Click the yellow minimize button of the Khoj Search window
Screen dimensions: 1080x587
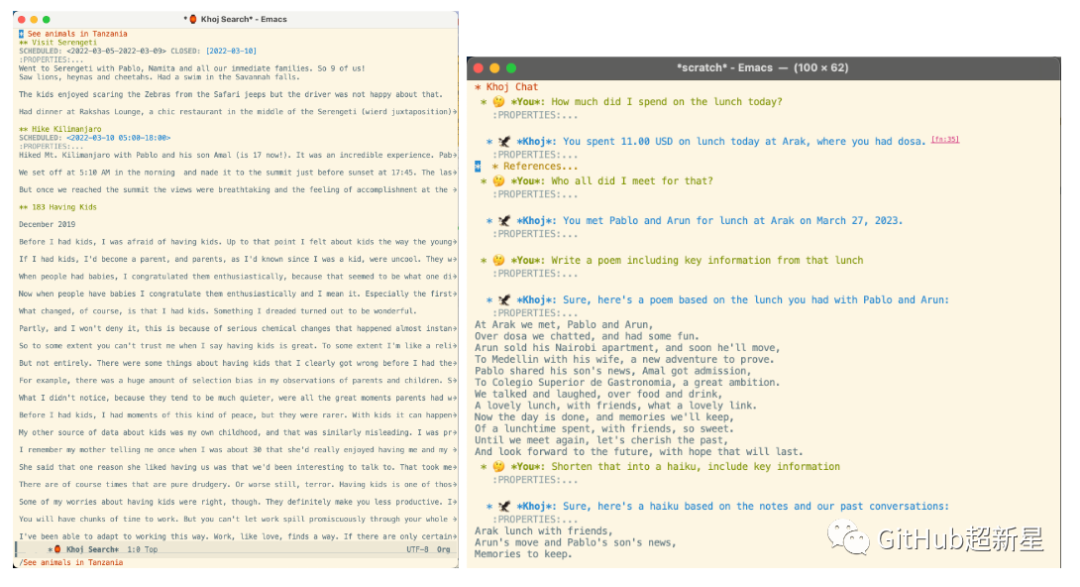[34, 20]
